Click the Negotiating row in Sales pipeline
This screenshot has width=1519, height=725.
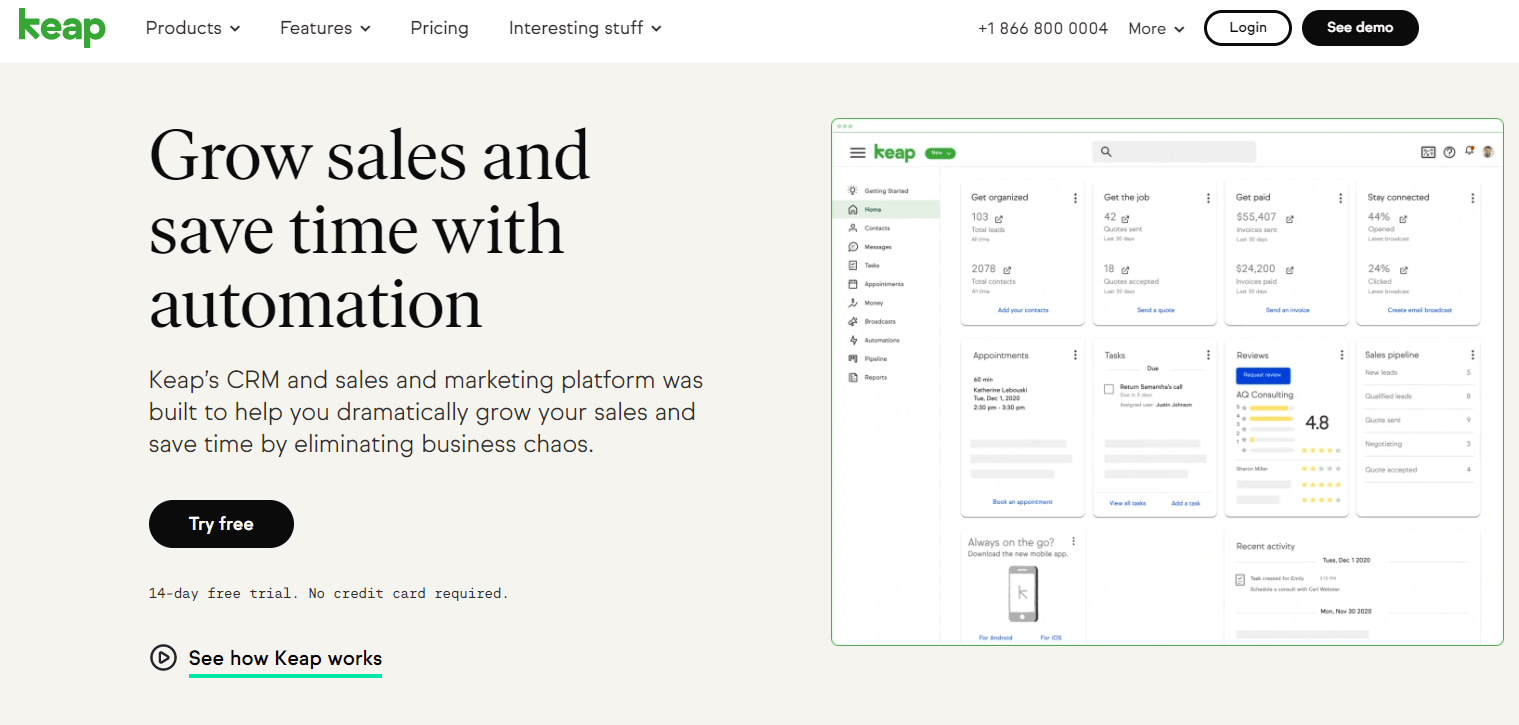1418,444
